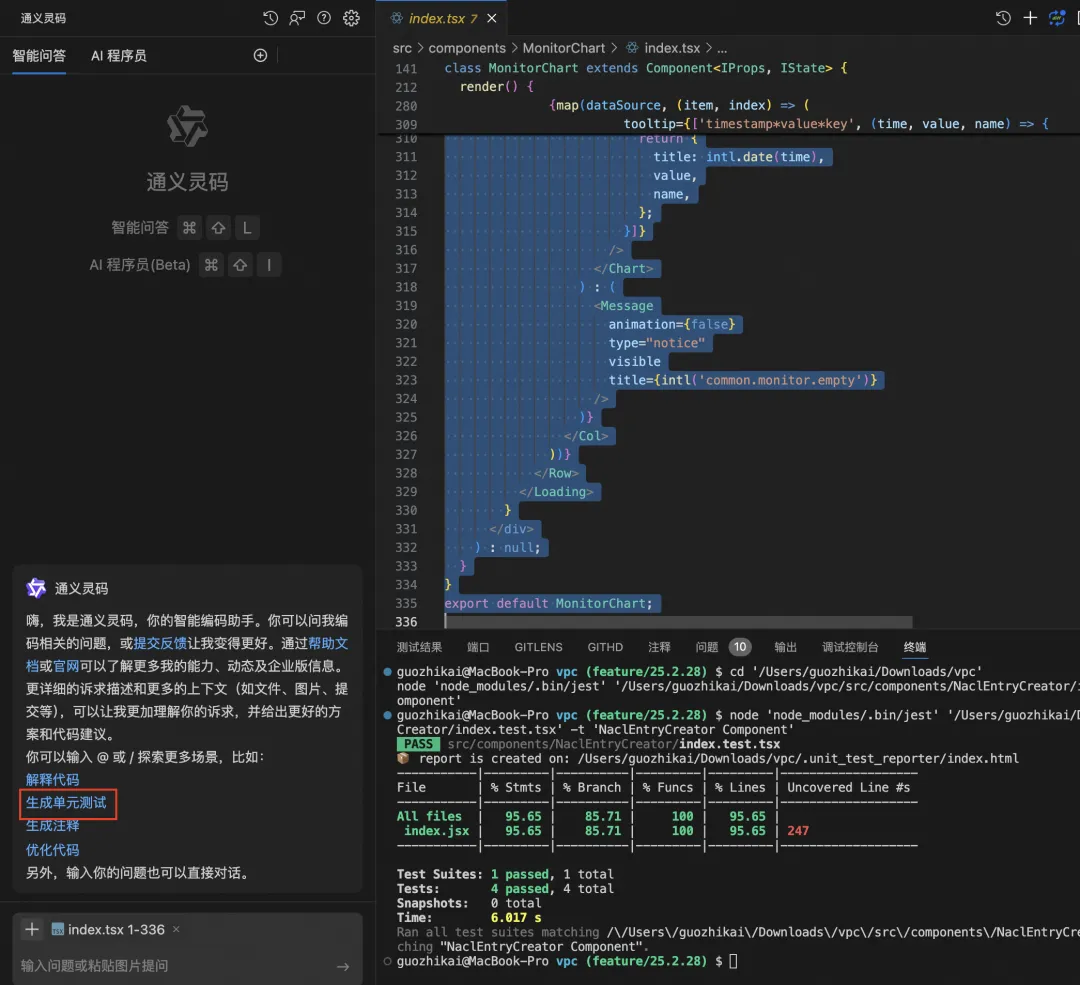Click MonitorChart in the breadcrumb path

click(563, 48)
